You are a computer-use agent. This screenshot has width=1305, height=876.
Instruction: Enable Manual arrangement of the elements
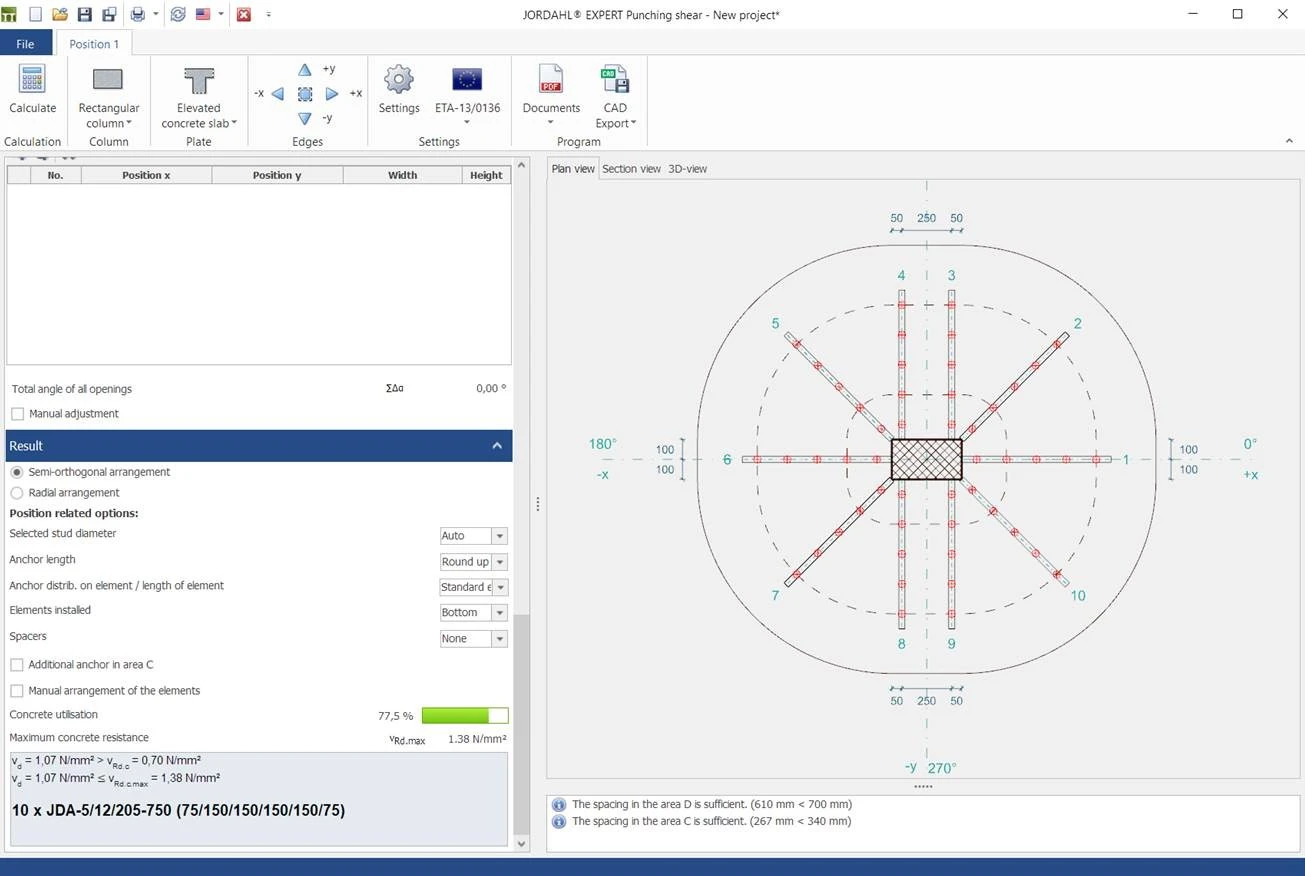tap(17, 691)
